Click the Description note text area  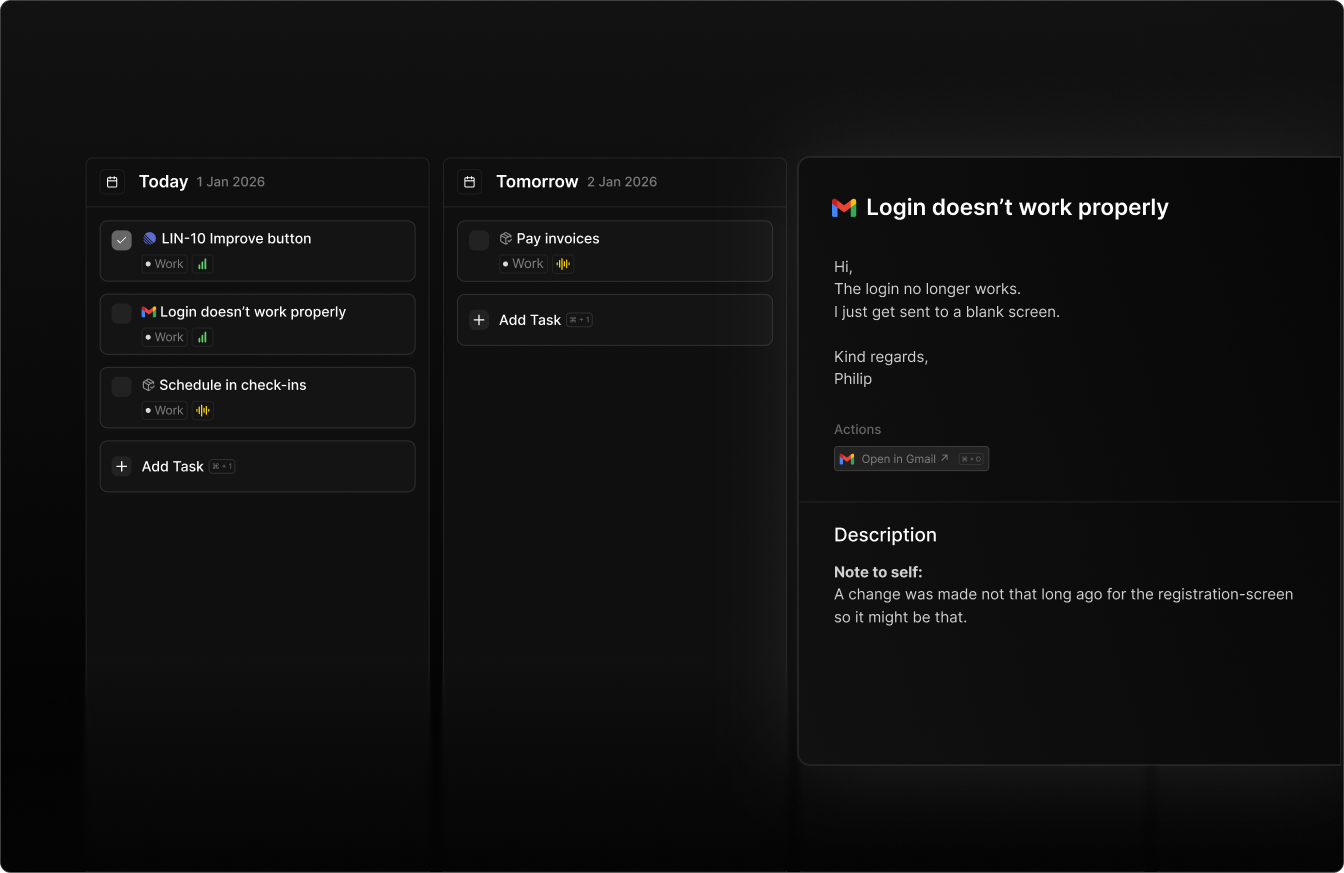[1063, 606]
